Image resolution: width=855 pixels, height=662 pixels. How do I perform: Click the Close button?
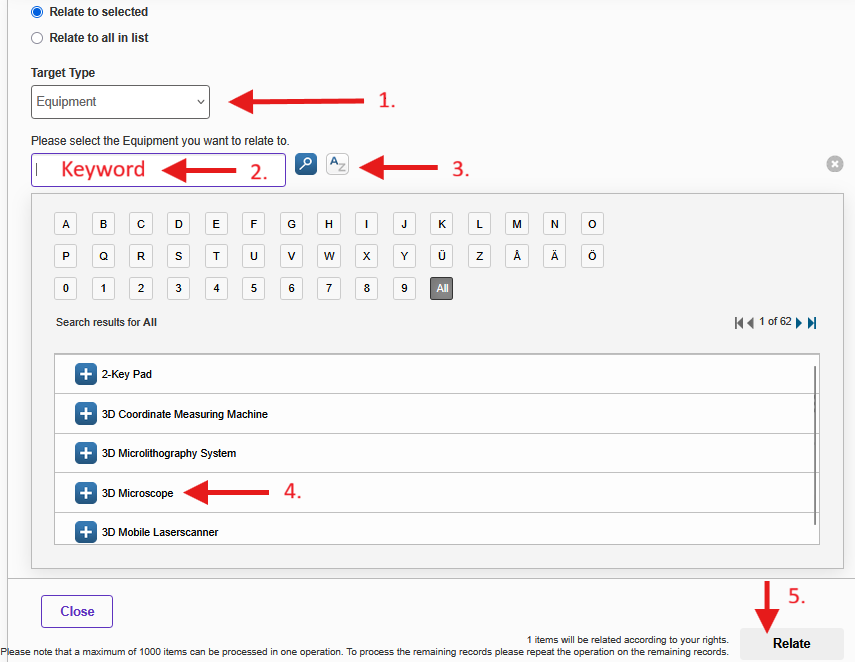(x=77, y=611)
